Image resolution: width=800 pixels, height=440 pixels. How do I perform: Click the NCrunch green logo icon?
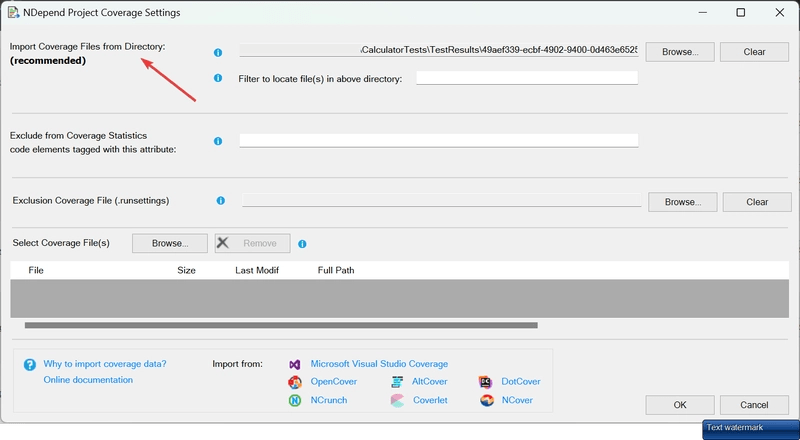(x=295, y=401)
